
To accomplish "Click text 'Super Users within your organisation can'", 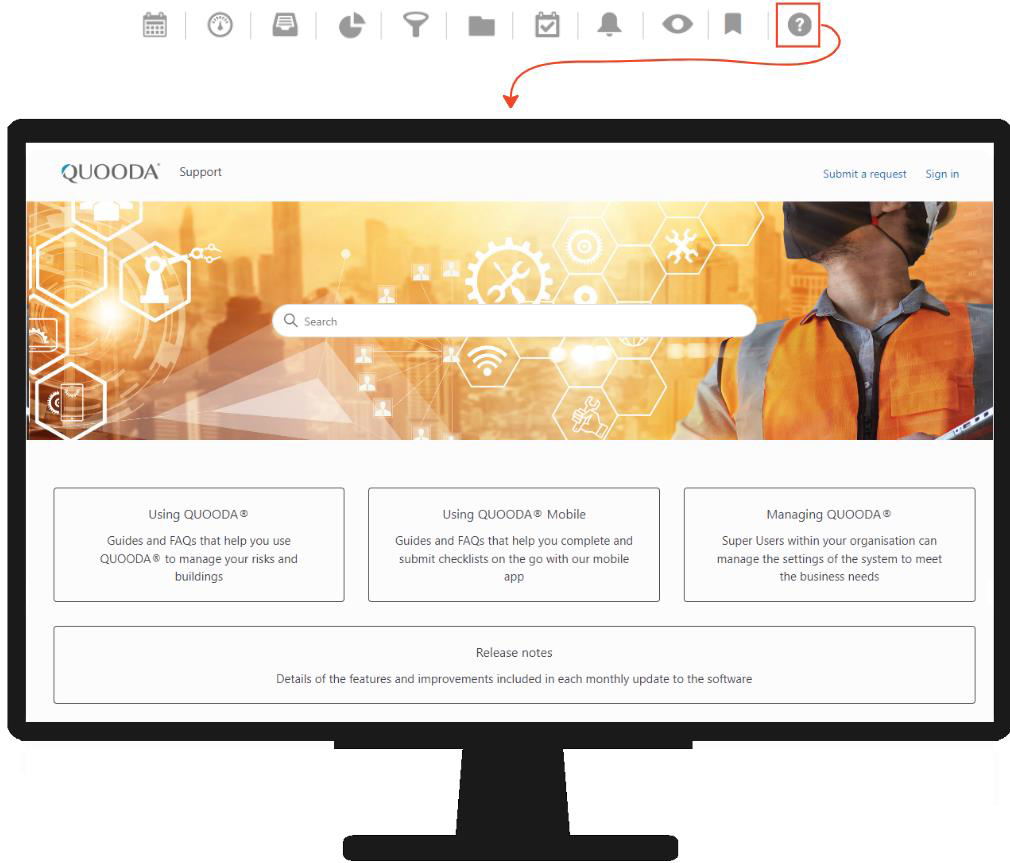I will 829,541.
